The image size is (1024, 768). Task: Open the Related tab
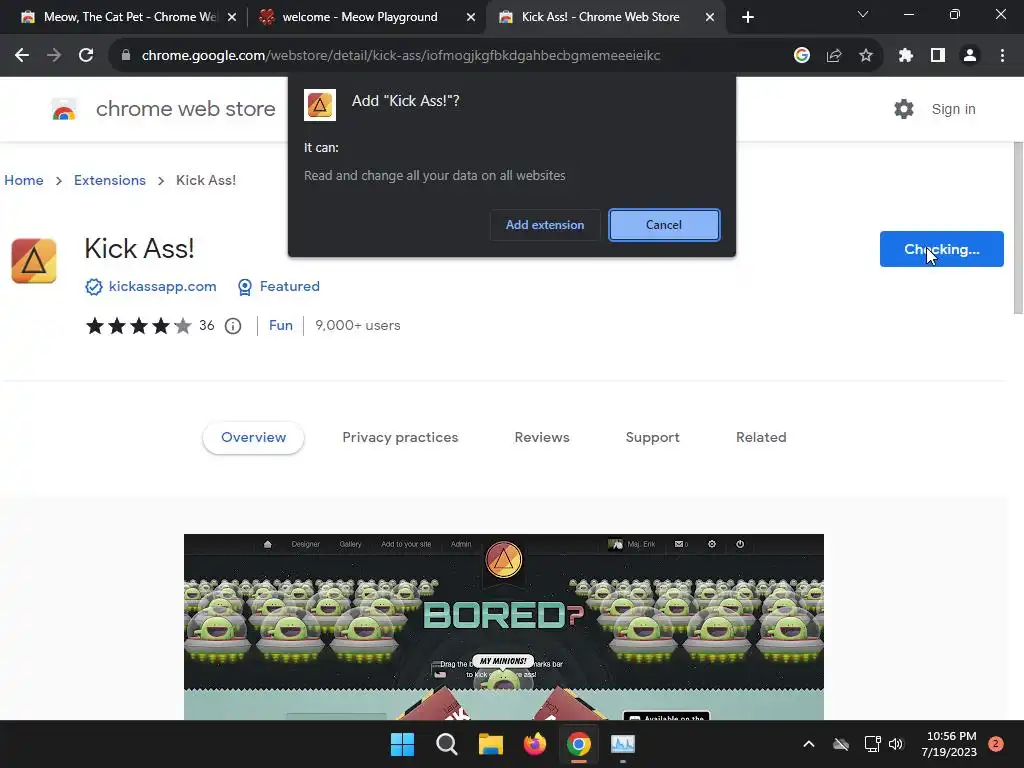point(761,438)
